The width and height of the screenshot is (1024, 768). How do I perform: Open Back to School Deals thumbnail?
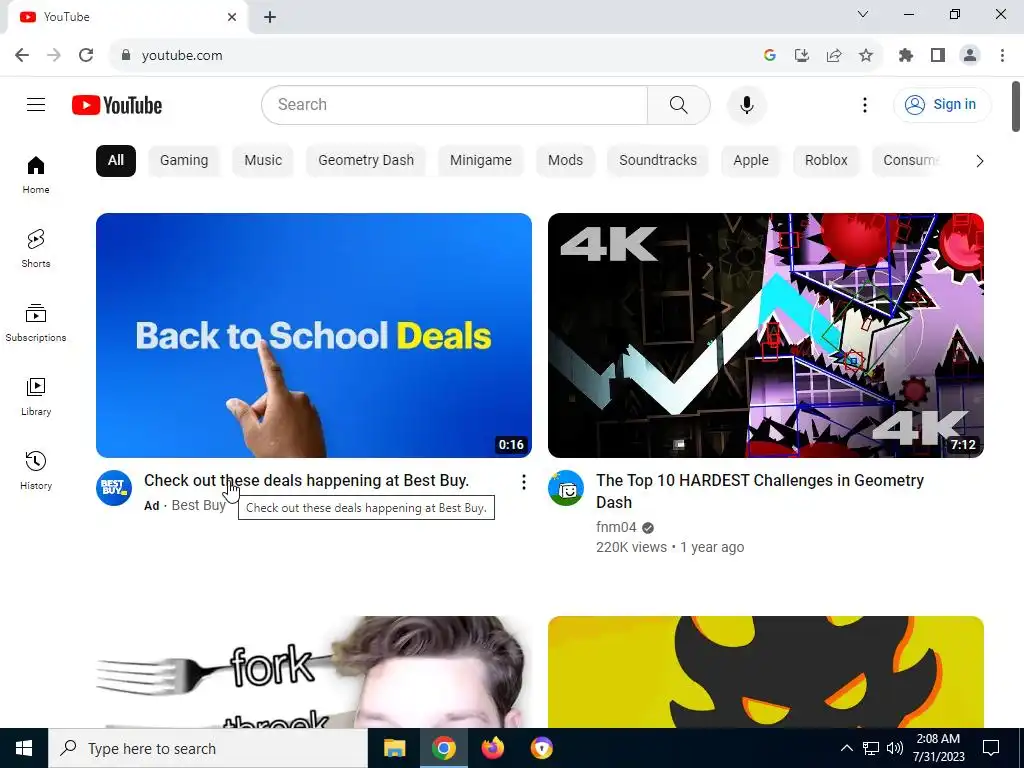[x=313, y=335]
